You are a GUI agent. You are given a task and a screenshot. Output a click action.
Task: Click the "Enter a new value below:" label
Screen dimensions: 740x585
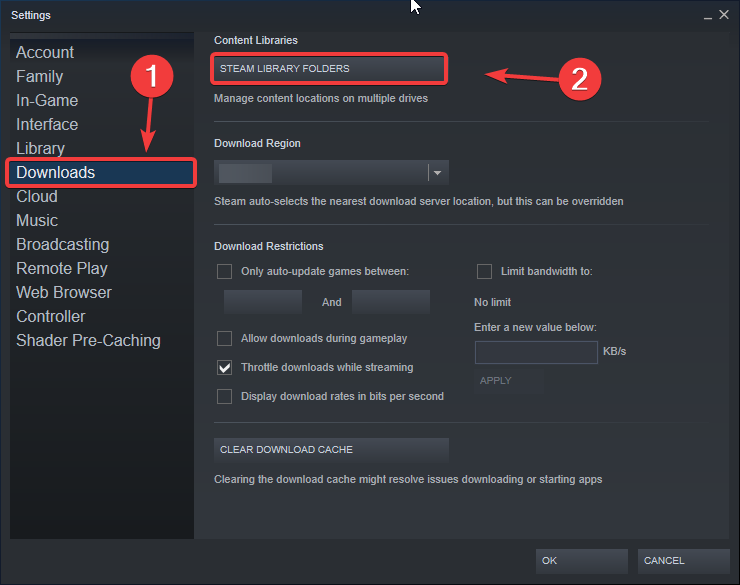(x=535, y=327)
